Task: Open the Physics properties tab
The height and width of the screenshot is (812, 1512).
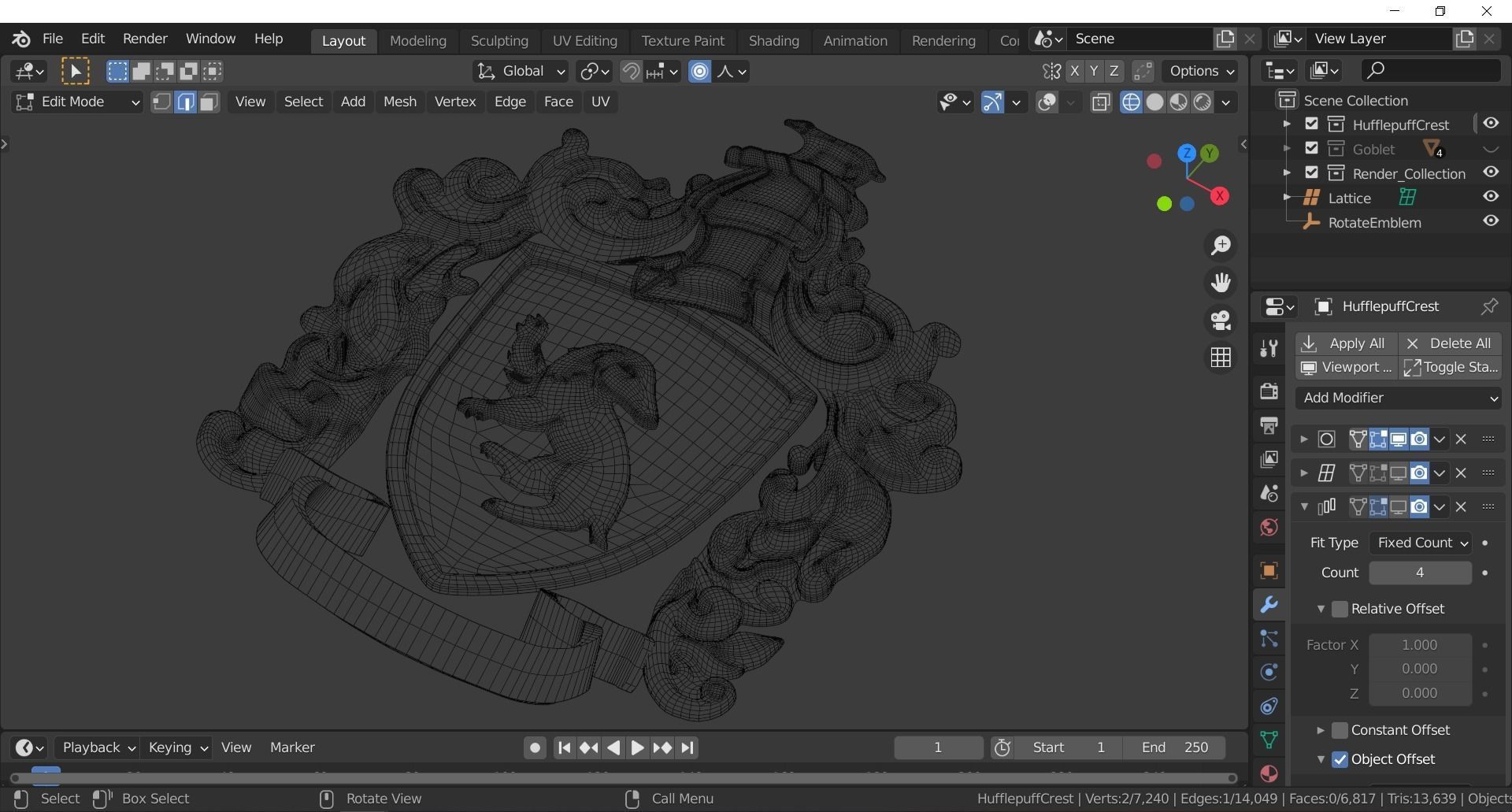Action: click(x=1269, y=673)
